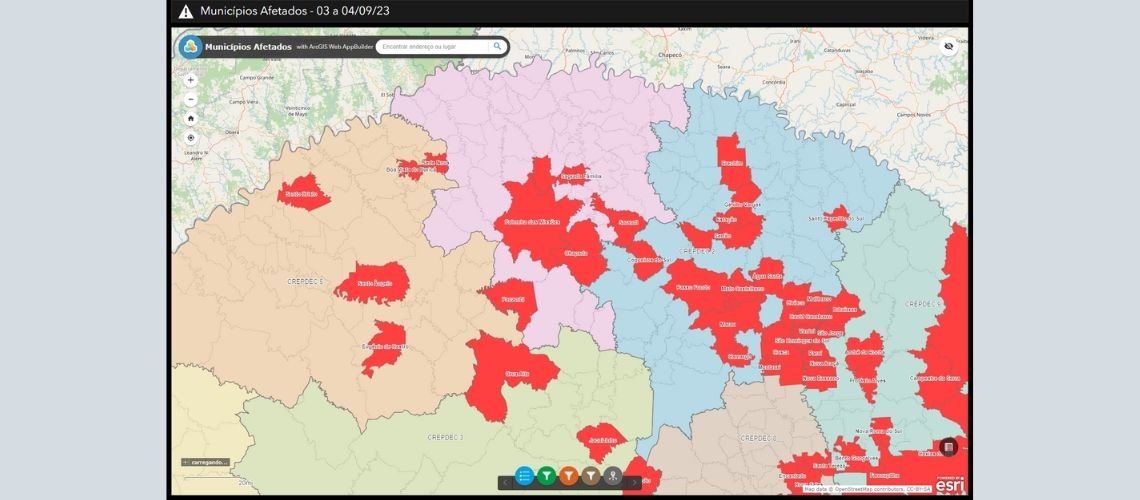Open the orange filter widget

click(x=568, y=476)
